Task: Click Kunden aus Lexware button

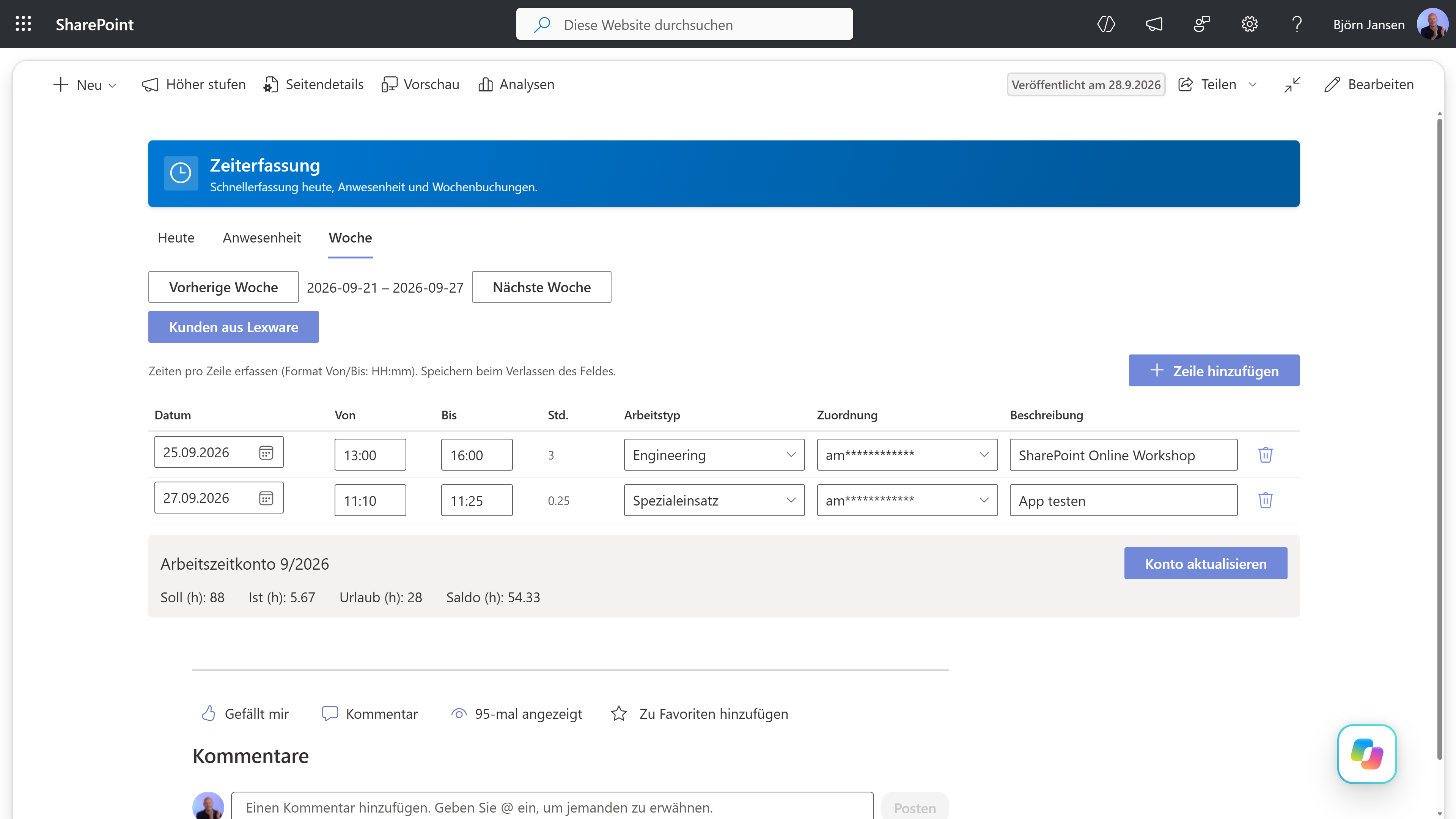Action: pos(233,326)
